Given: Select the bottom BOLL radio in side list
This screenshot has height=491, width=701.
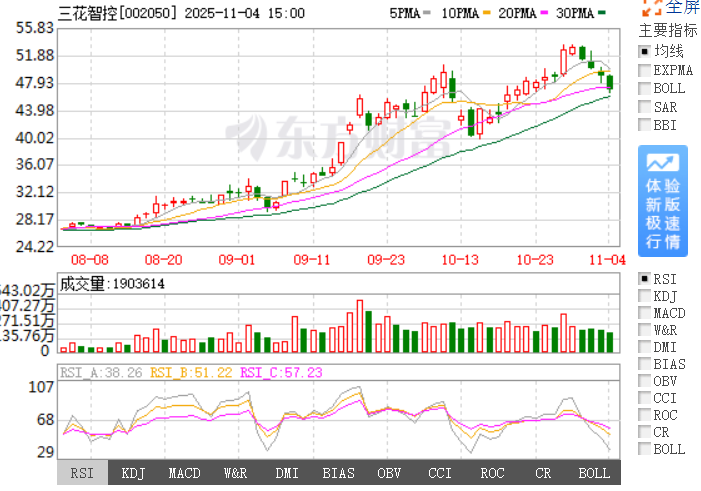Looking at the screenshot, I should pos(644,449).
